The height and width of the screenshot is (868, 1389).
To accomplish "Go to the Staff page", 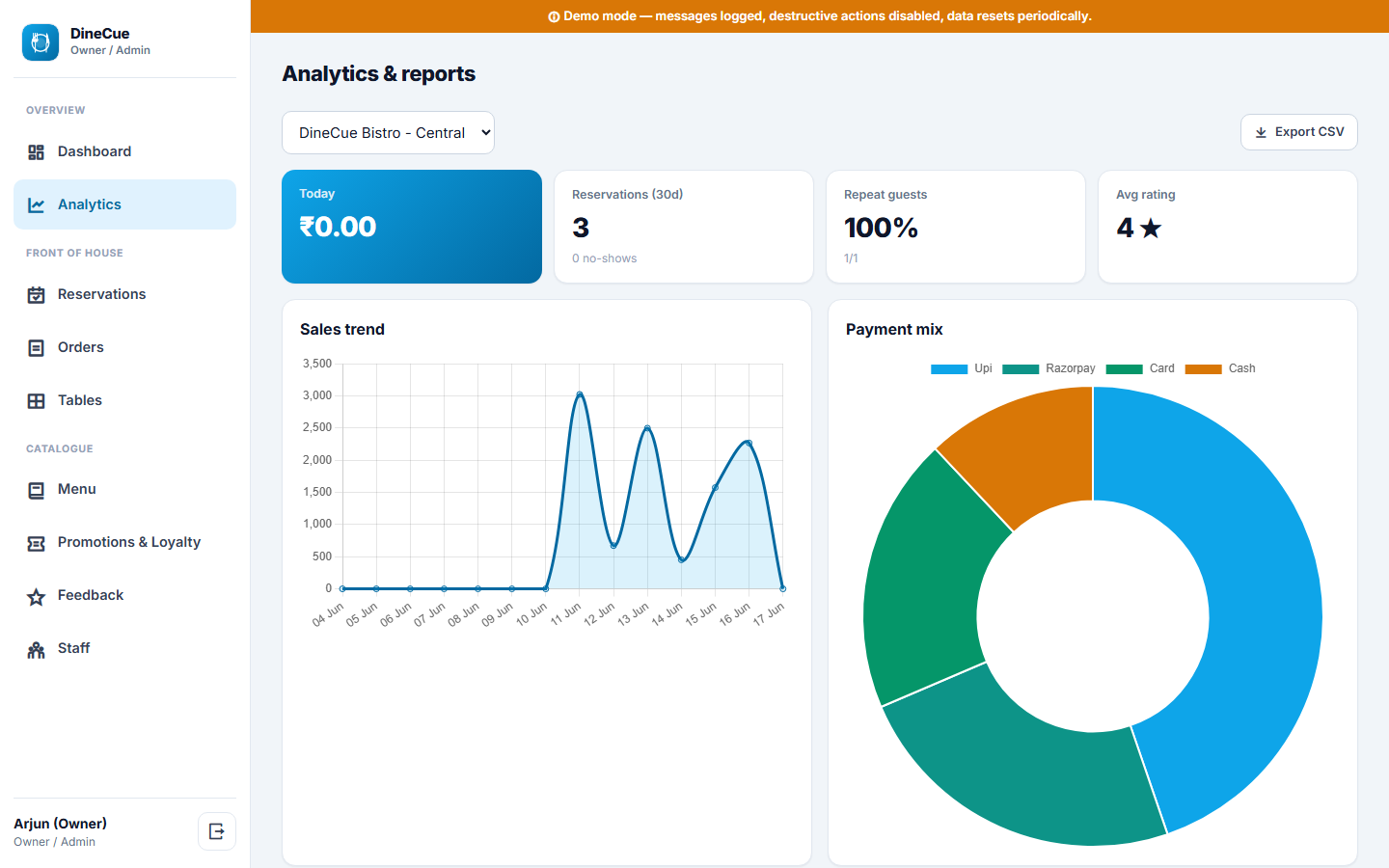I will pyautogui.click(x=124, y=648).
